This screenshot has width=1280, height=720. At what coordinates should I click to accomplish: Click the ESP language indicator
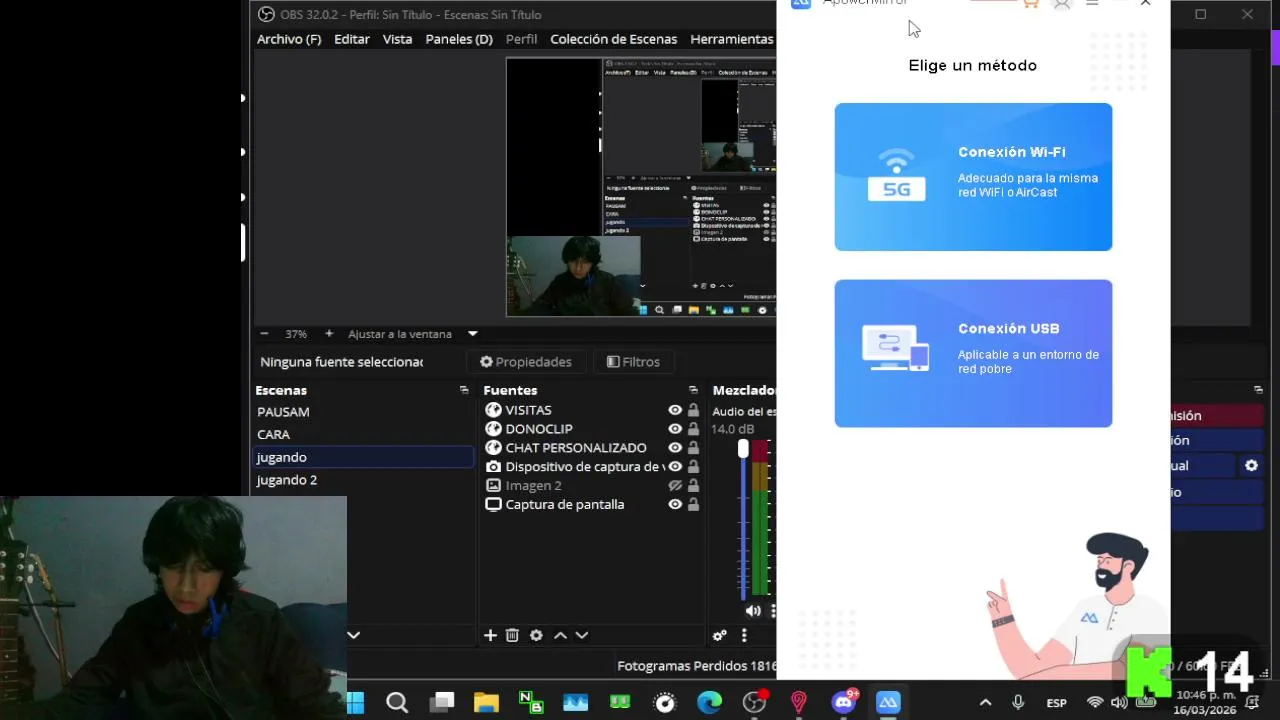(x=1056, y=703)
